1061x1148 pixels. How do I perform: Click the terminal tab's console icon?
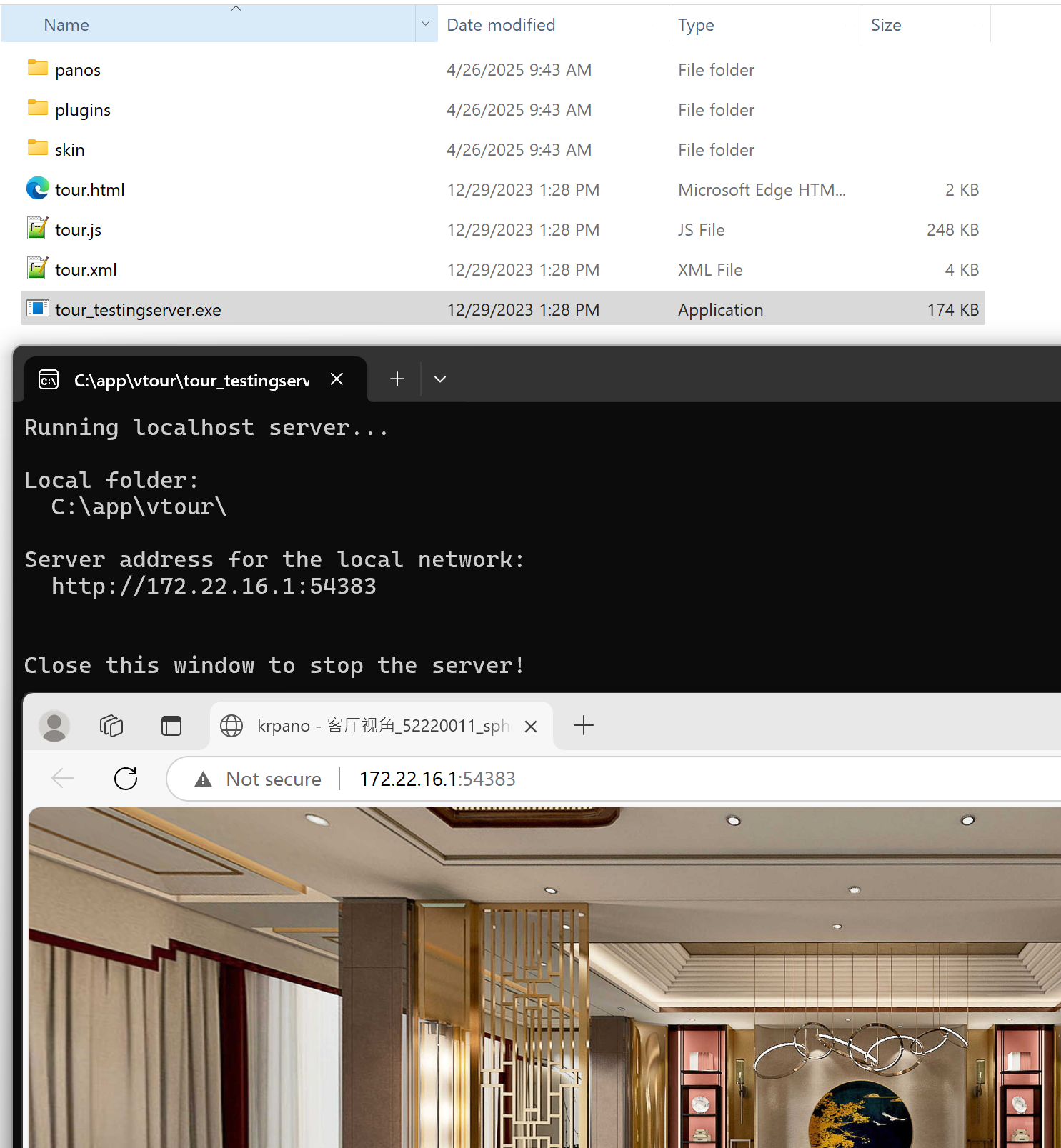pyautogui.click(x=49, y=379)
